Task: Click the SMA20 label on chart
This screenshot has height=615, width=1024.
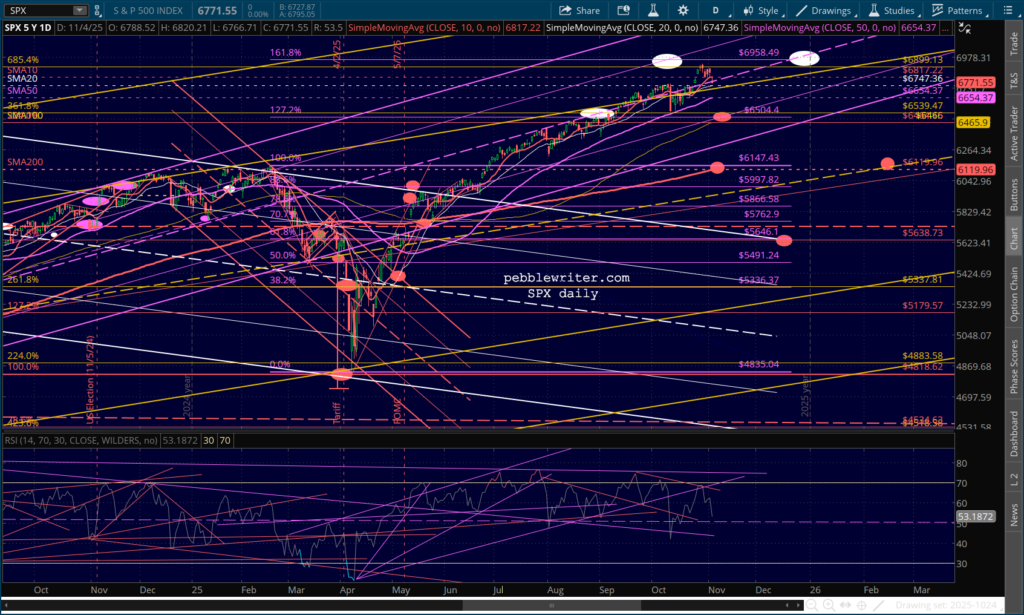Action: point(22,78)
